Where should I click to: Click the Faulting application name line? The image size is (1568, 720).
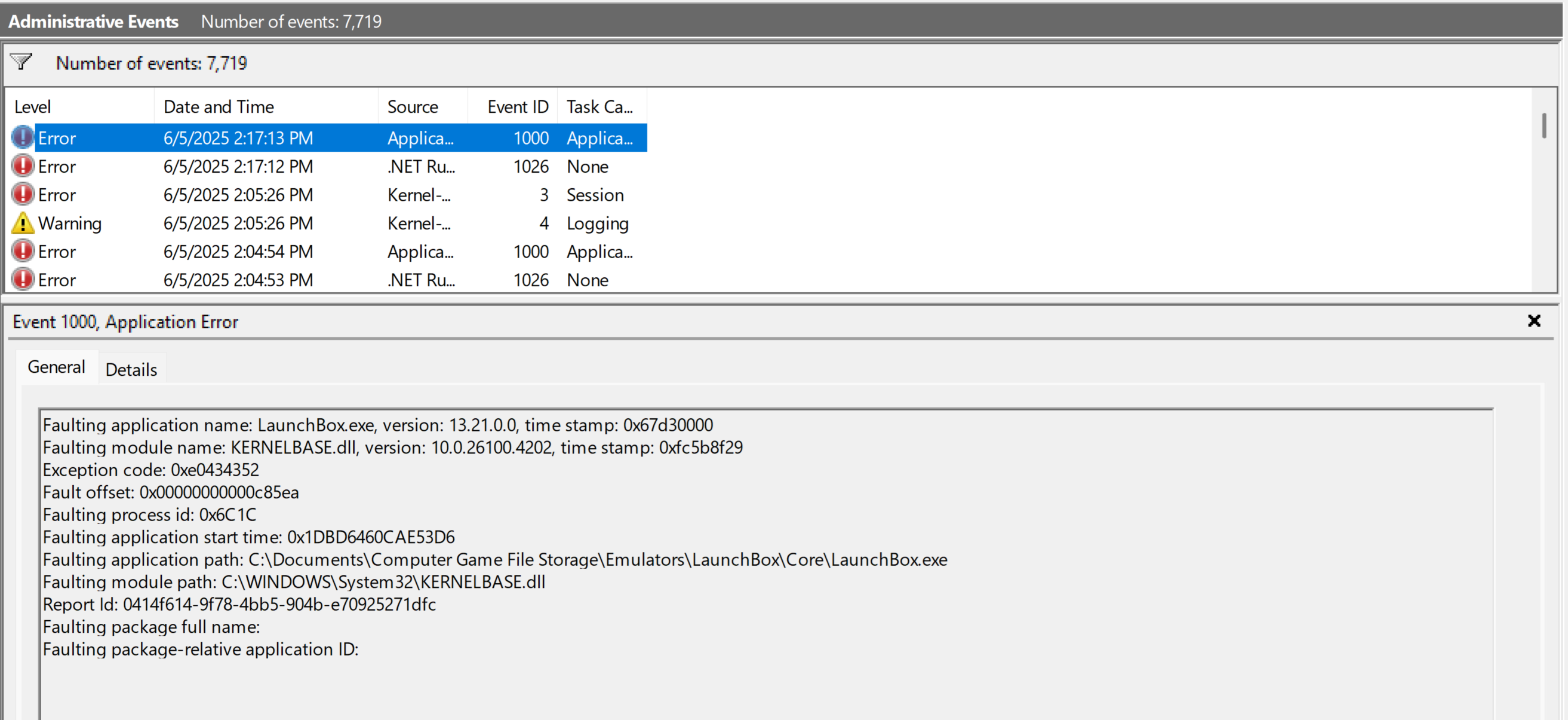377,425
